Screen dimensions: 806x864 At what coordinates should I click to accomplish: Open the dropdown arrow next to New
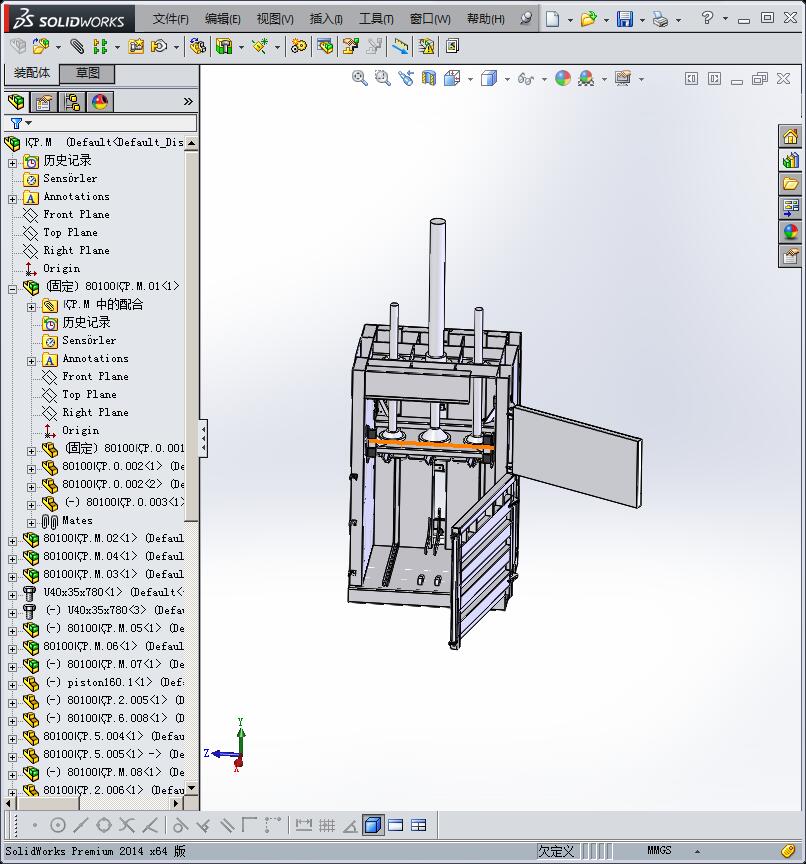(x=570, y=20)
